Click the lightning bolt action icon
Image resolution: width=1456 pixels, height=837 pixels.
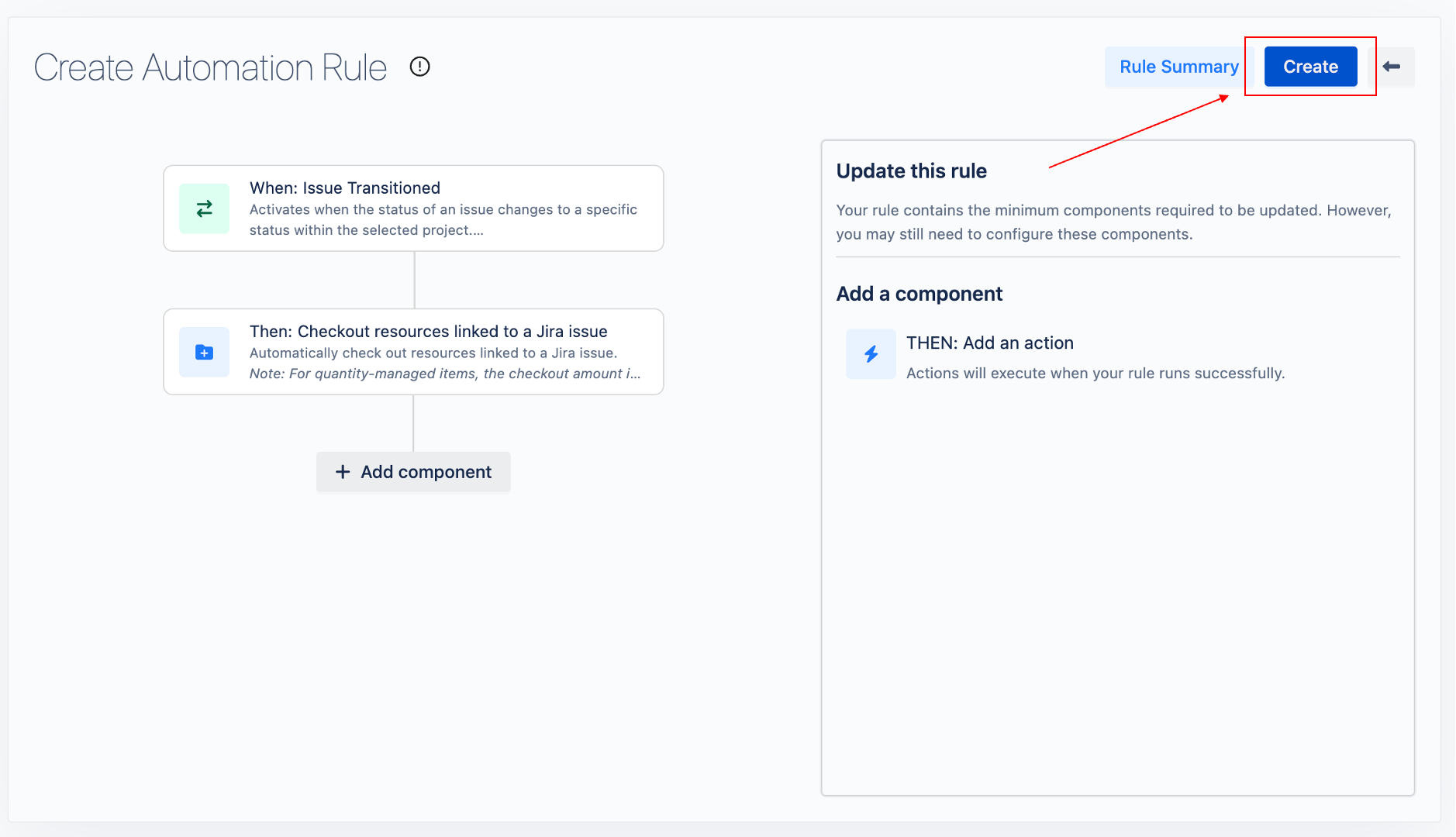point(871,354)
